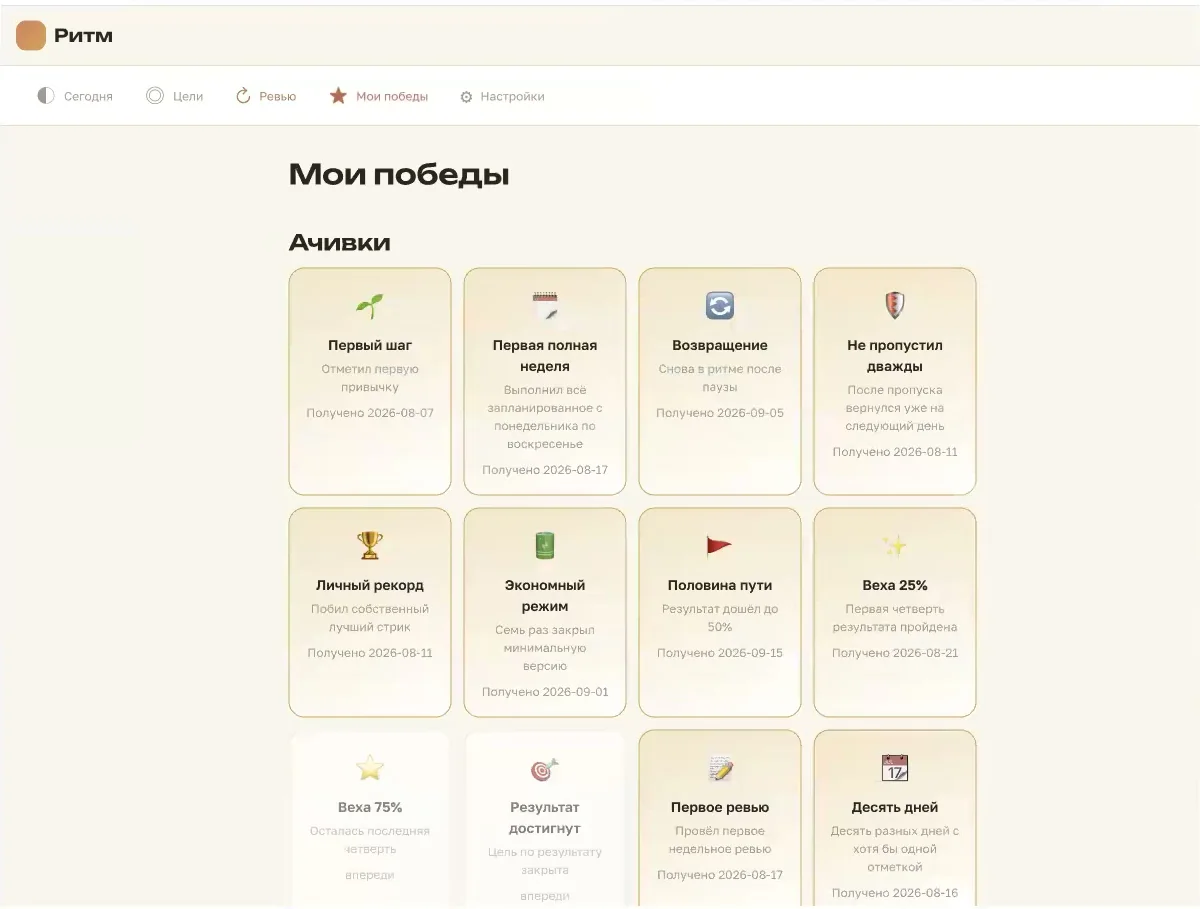Select the Мои победы tab

379,96
